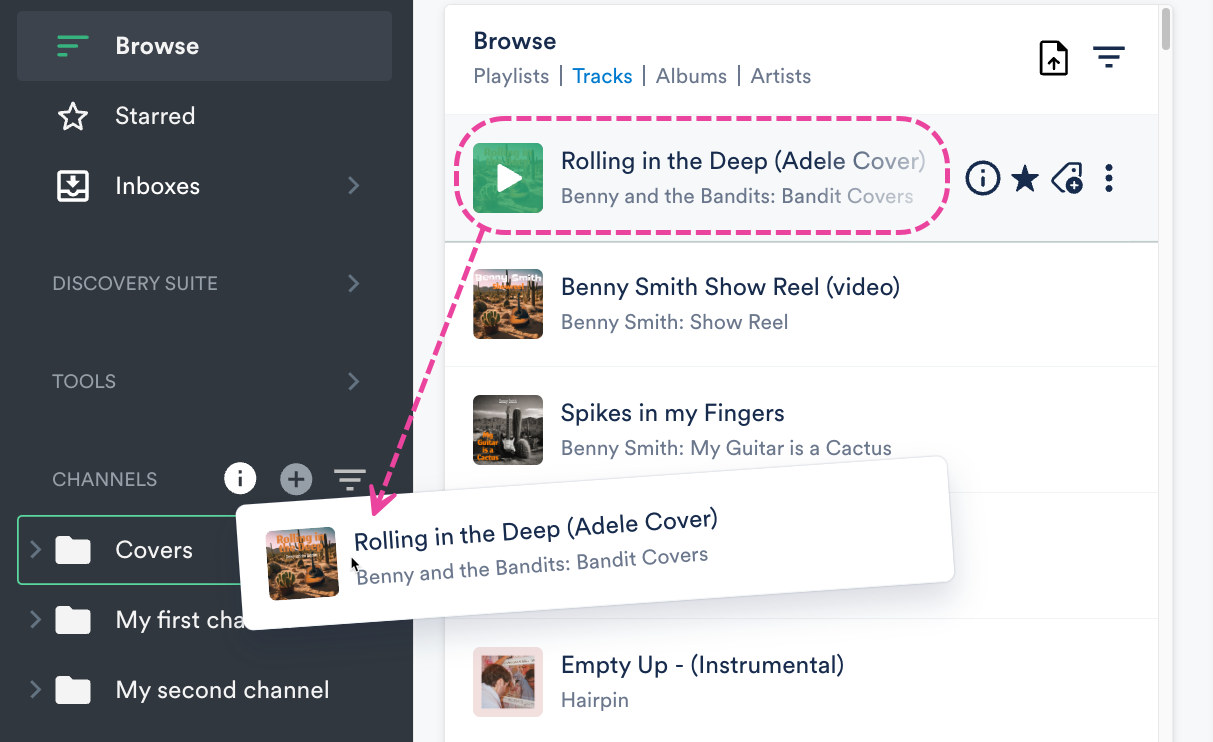This screenshot has width=1213, height=742.
Task: Open more options for Rolling in the Deep
Action: [x=1108, y=179]
